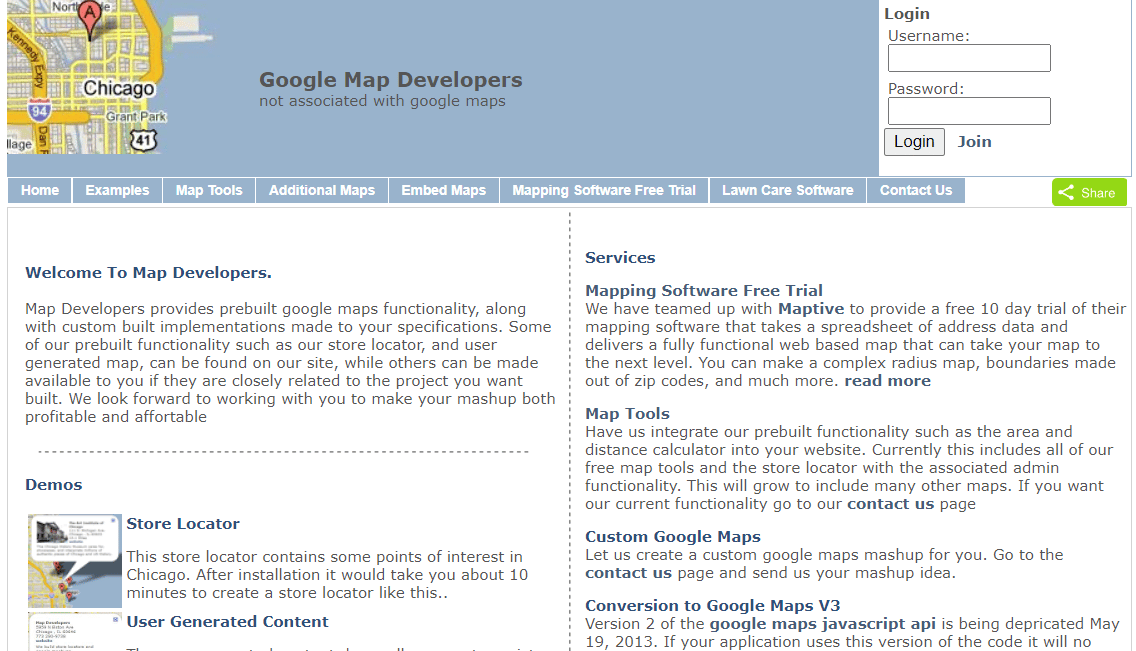Open the Store Locator demo thumbnail
1136x651 pixels.
[74, 561]
